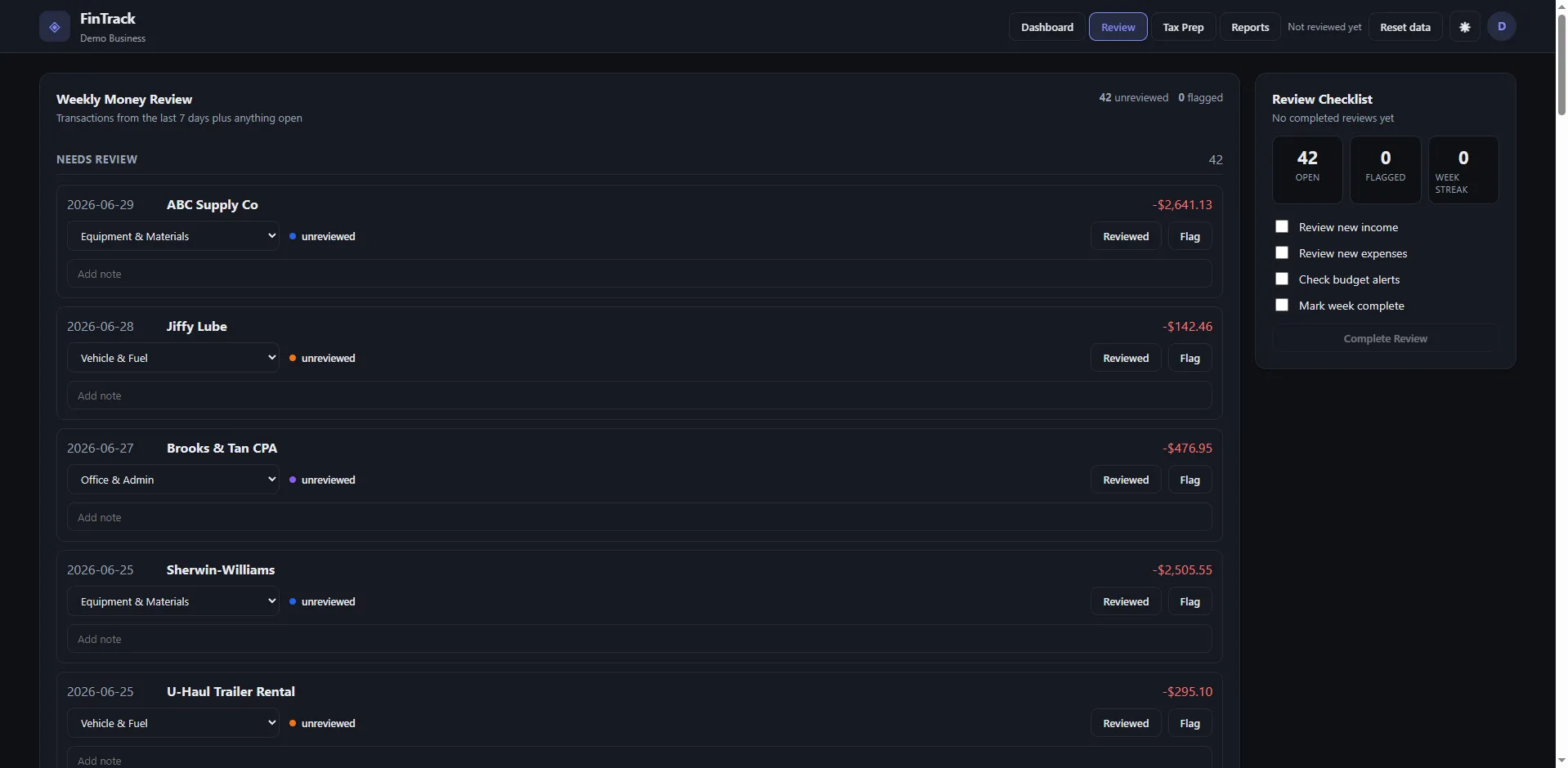Click the Not reviewed yet status text
This screenshot has width=1568, height=768.
(x=1324, y=27)
